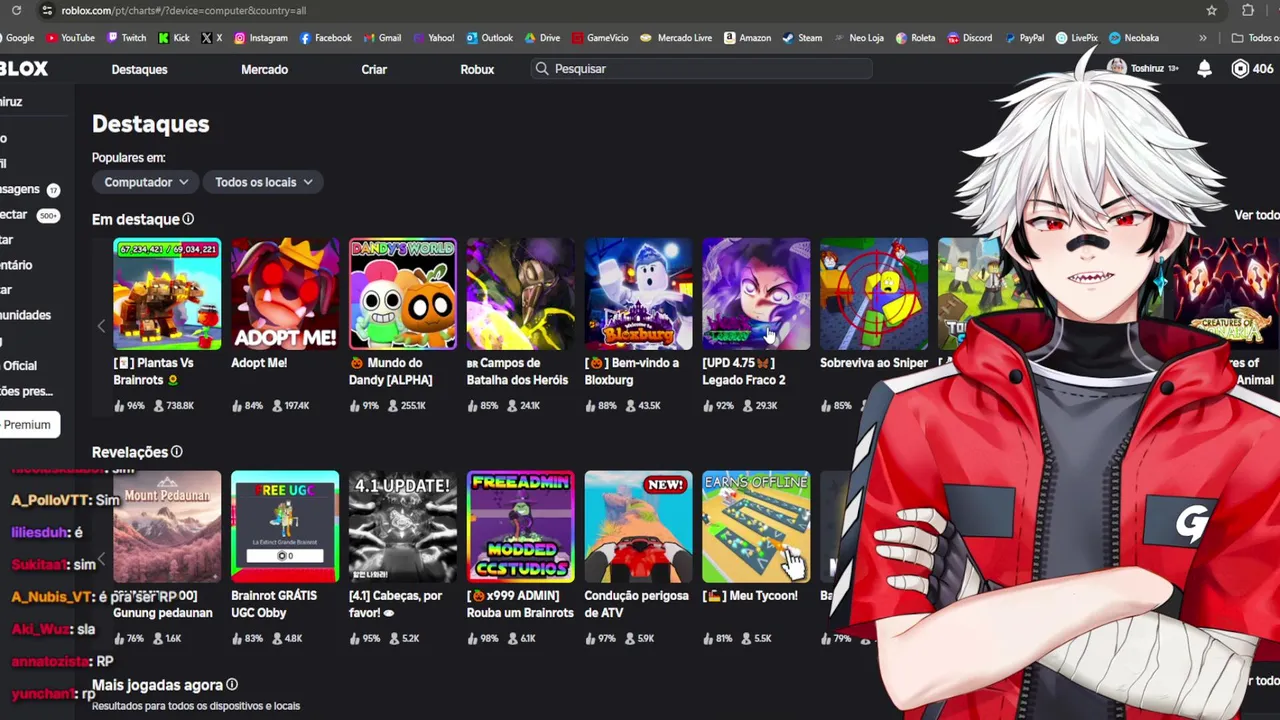
Task: Open Plantas Vs Brainrots game thumbnail
Action: pyautogui.click(x=167, y=294)
